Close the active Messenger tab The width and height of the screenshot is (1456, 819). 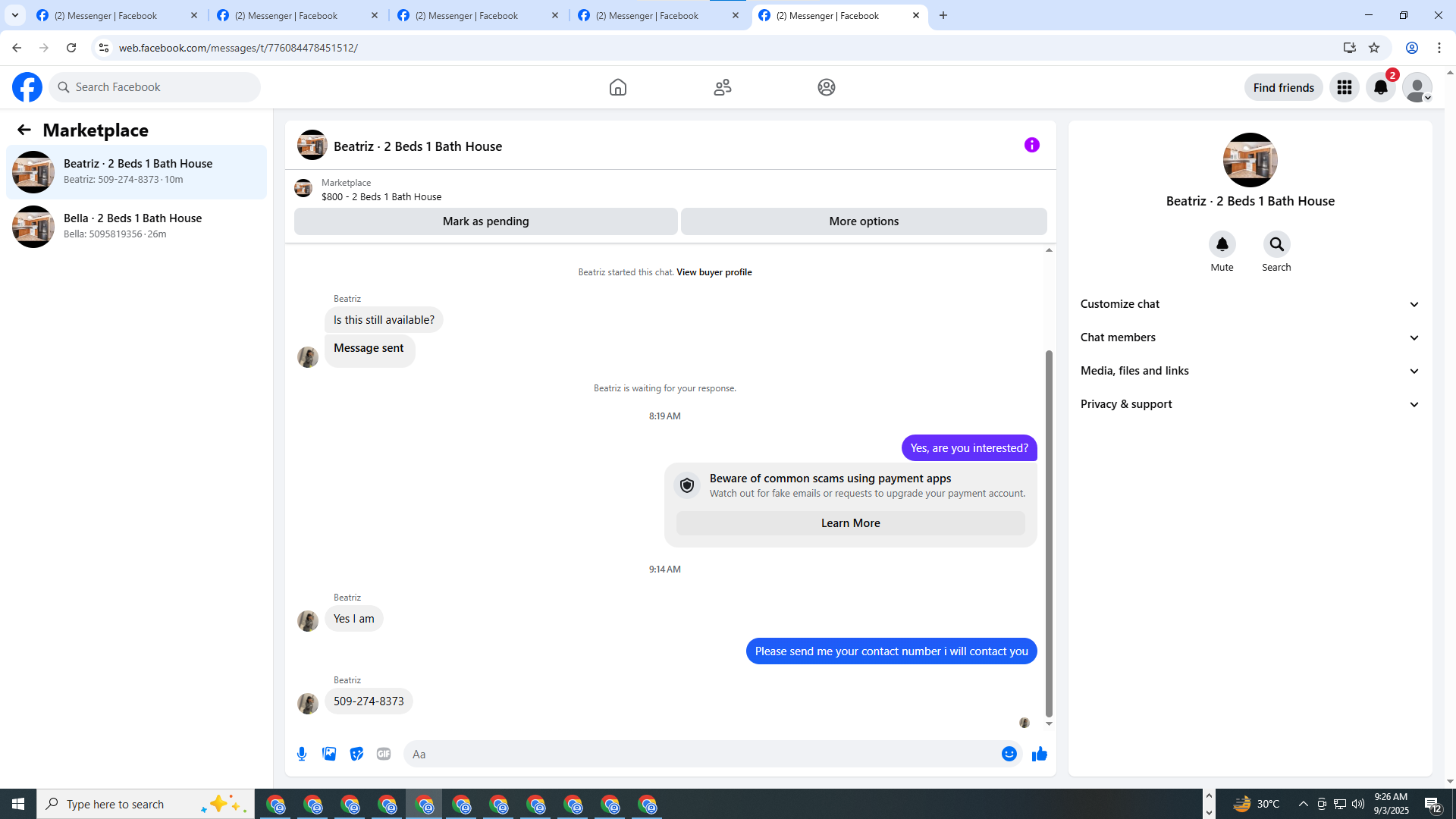click(916, 15)
